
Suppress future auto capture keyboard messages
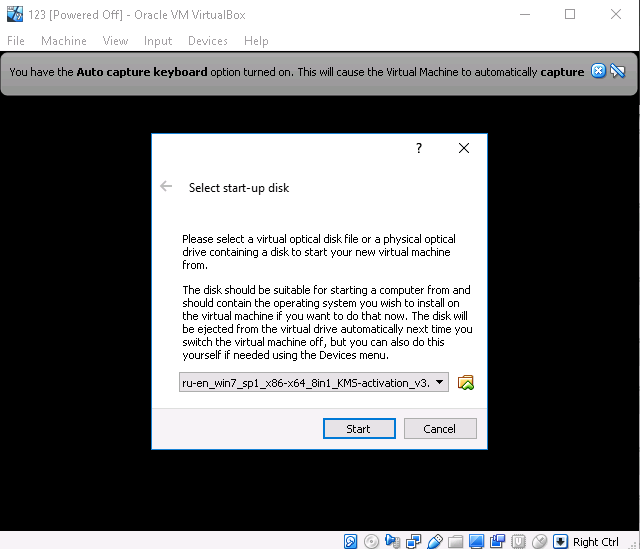tap(618, 71)
